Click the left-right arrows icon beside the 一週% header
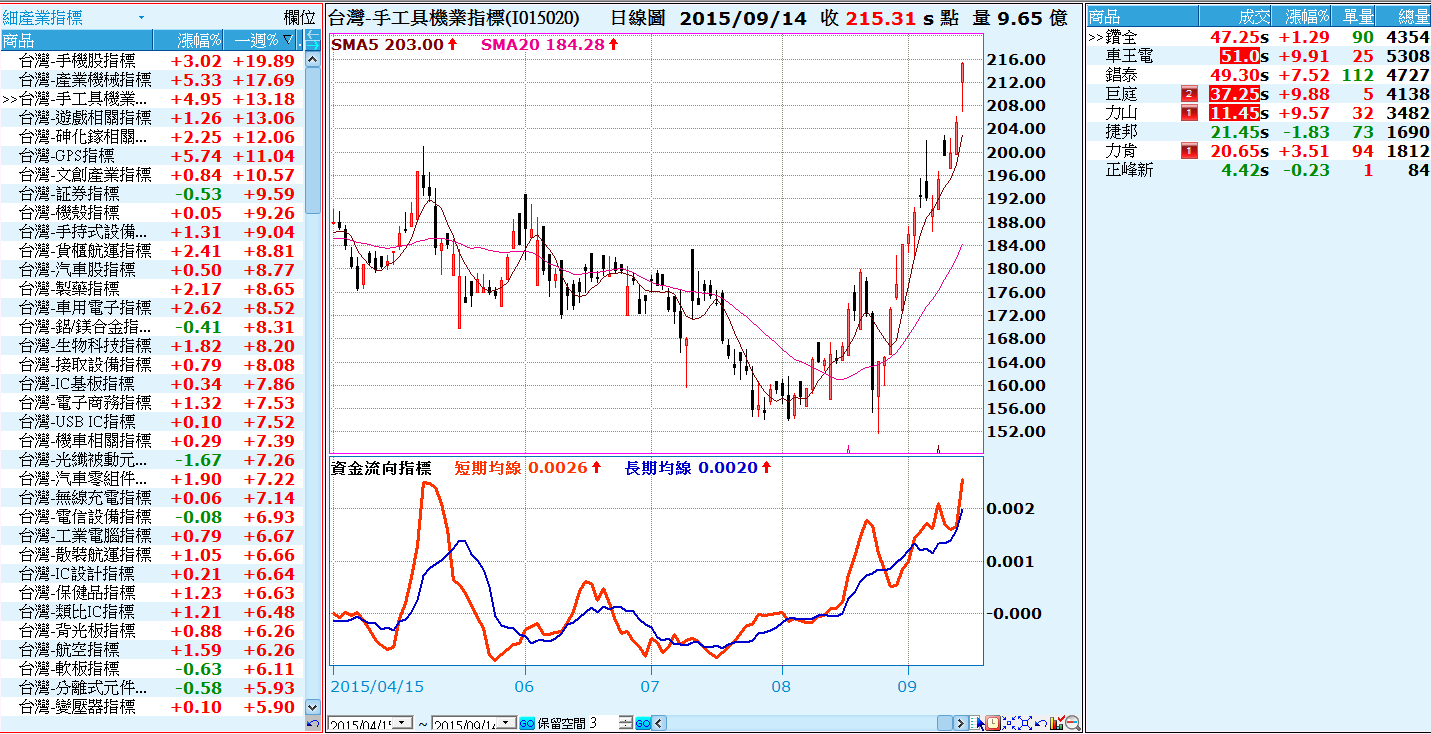Image resolution: width=1431 pixels, height=734 pixels. 312,40
